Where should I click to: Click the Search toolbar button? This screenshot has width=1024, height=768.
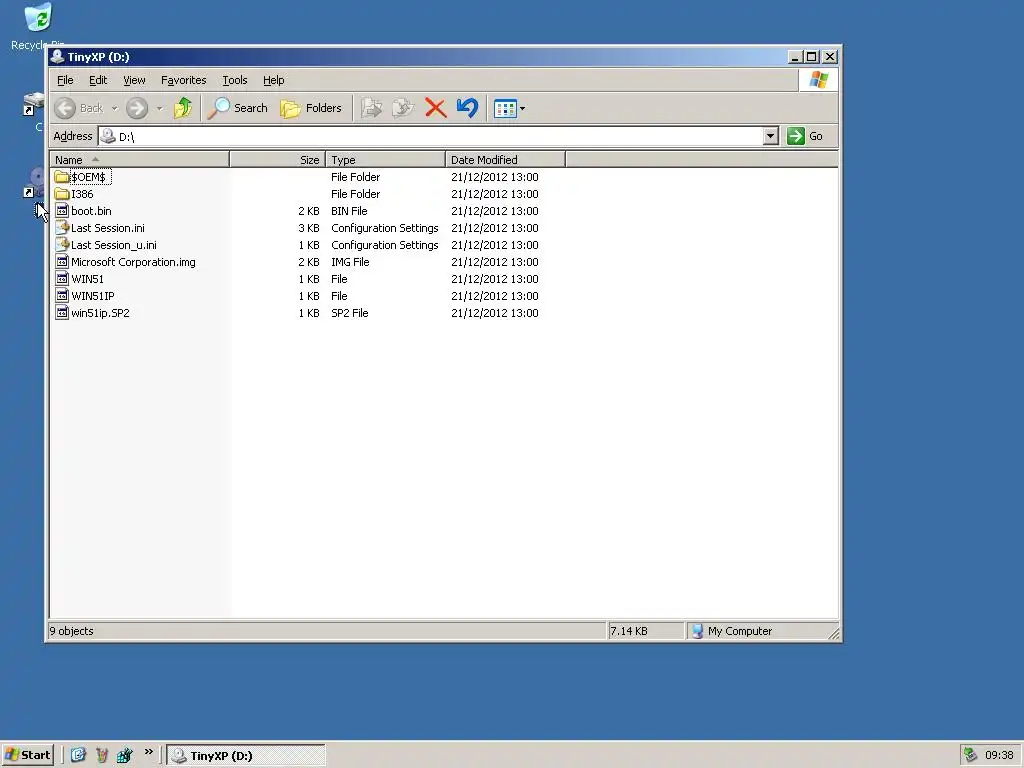click(x=238, y=108)
